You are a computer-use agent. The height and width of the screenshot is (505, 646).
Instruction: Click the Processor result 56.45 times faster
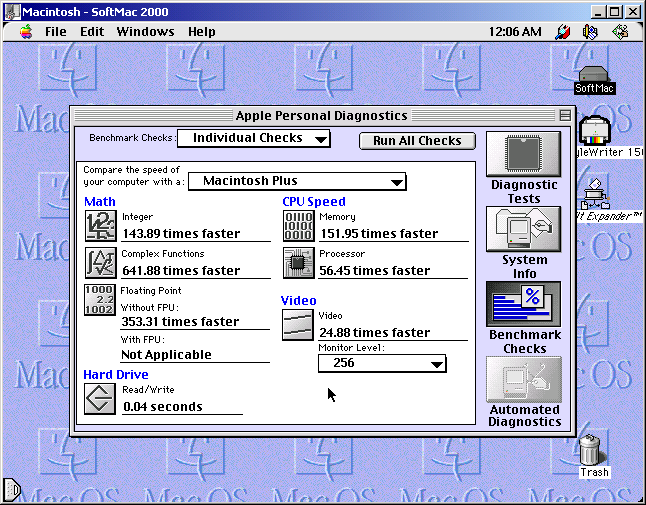pos(374,271)
